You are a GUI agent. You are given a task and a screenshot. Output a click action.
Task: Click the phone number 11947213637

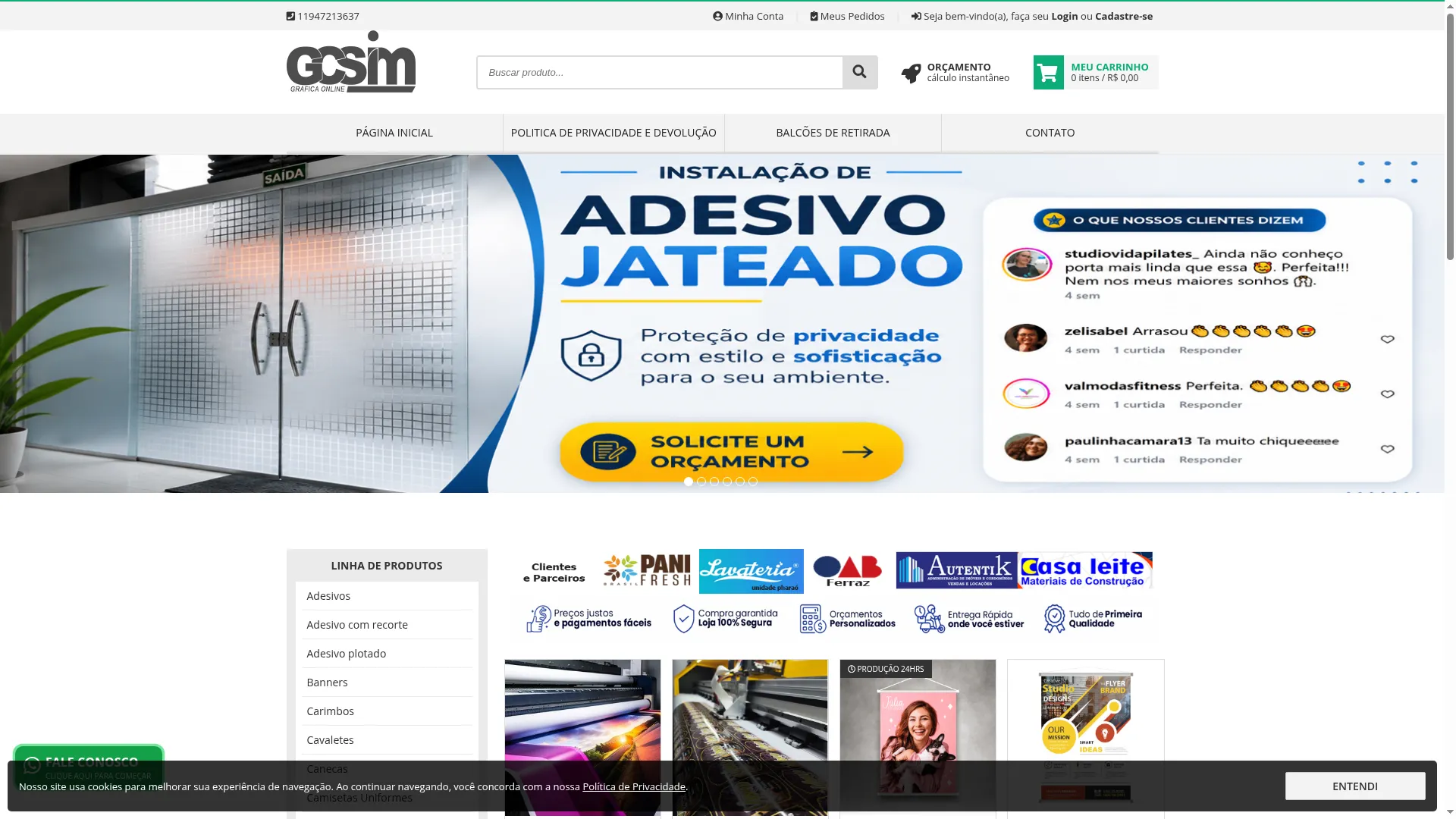[328, 16]
